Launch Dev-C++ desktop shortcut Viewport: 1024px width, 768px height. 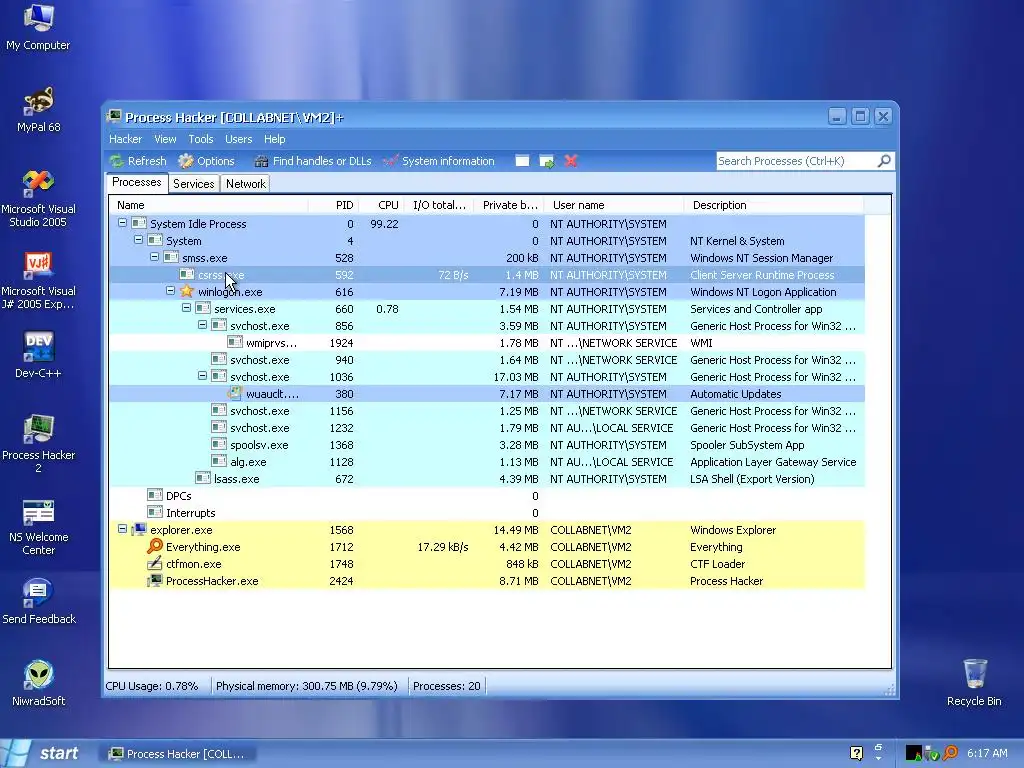(38, 355)
